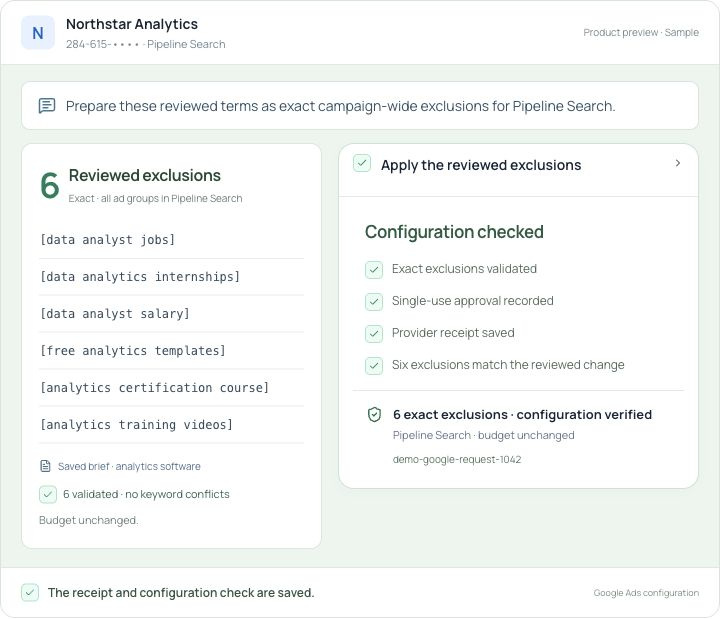
Task: Click the shield icon beside configuration verified
Action: click(374, 415)
